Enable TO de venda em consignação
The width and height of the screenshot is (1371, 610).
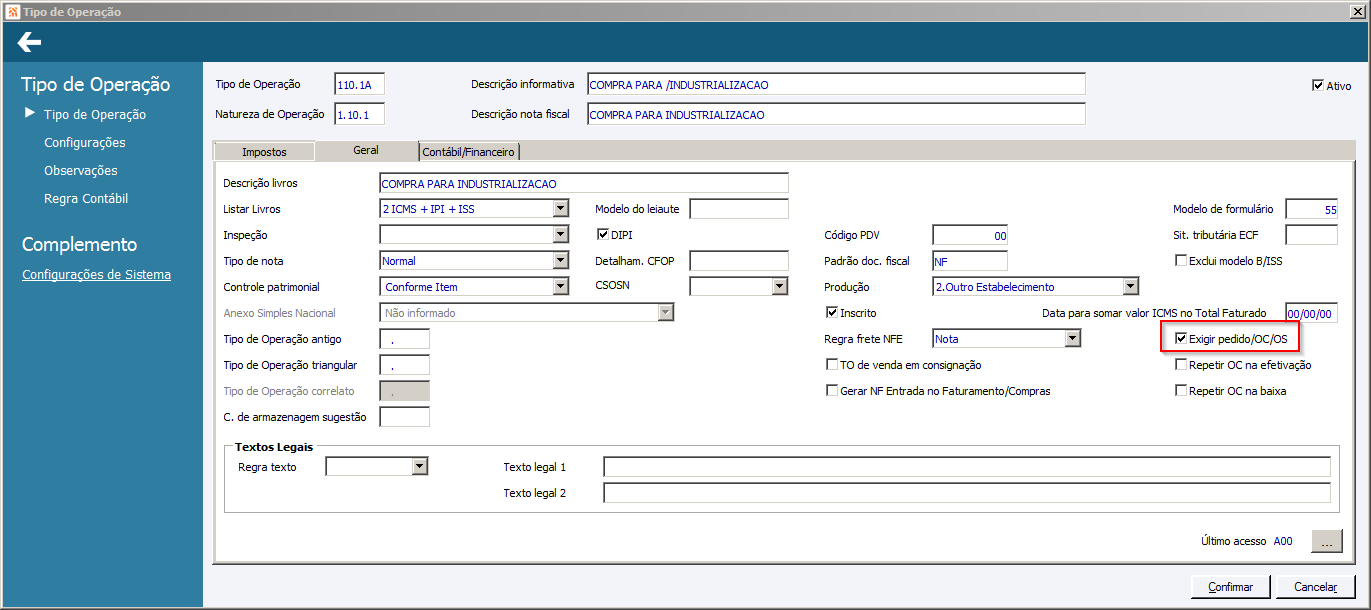click(832, 365)
